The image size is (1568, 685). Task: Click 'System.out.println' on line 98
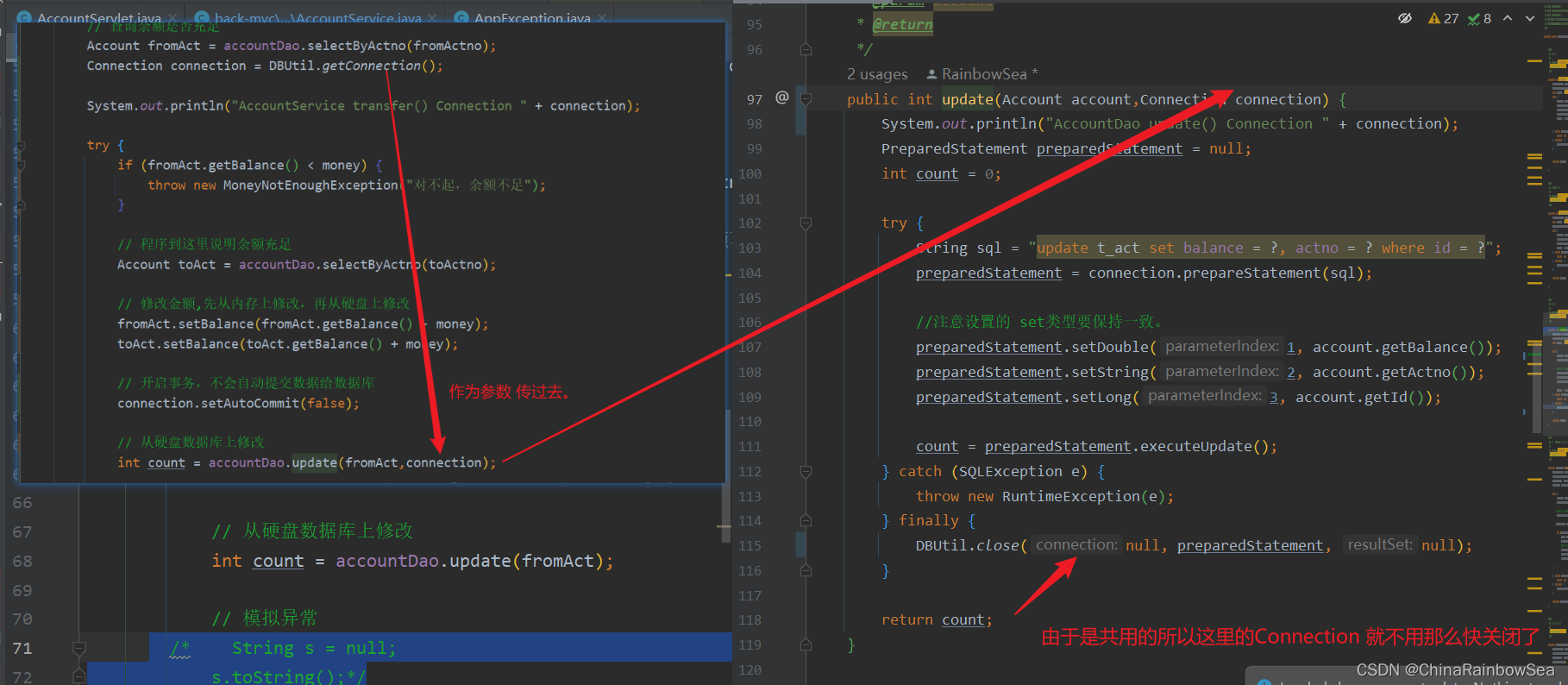coord(958,124)
